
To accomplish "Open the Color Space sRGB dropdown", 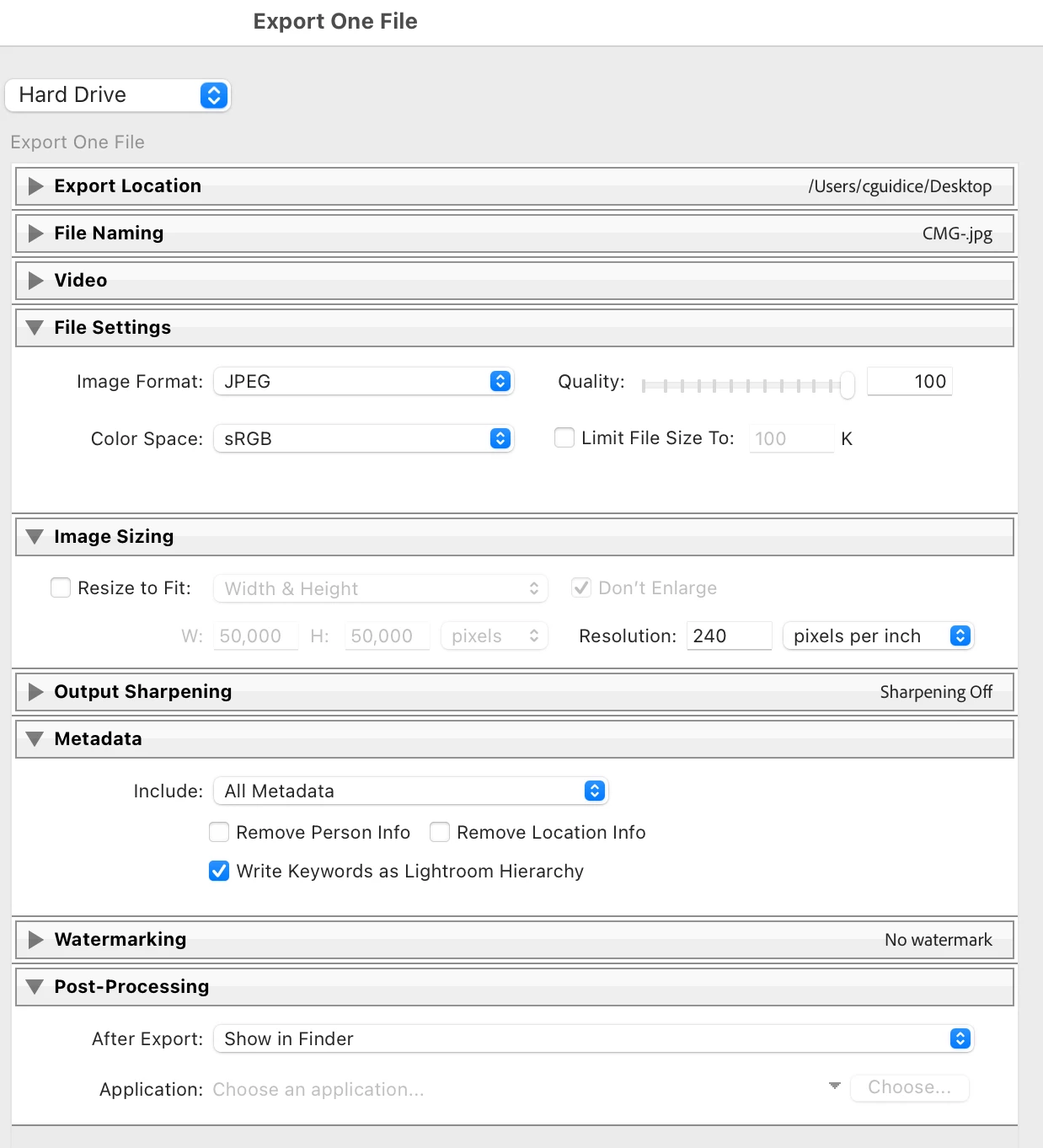I will (x=363, y=439).
